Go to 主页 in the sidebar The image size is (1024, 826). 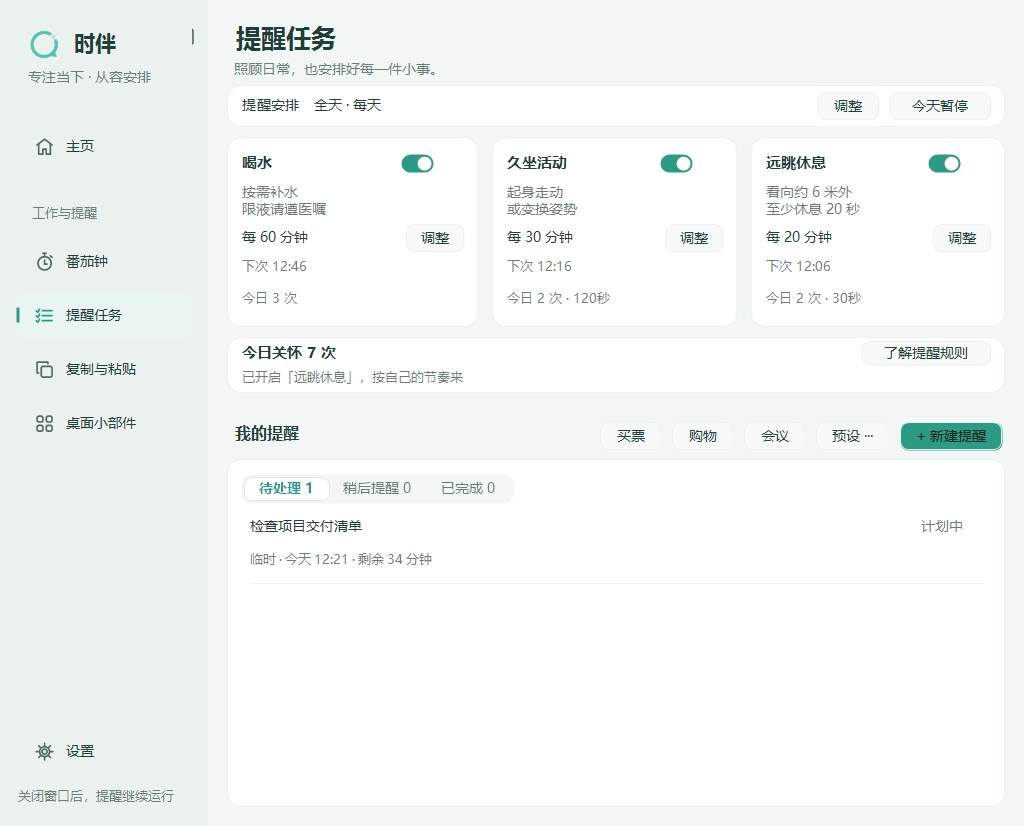tap(104, 146)
